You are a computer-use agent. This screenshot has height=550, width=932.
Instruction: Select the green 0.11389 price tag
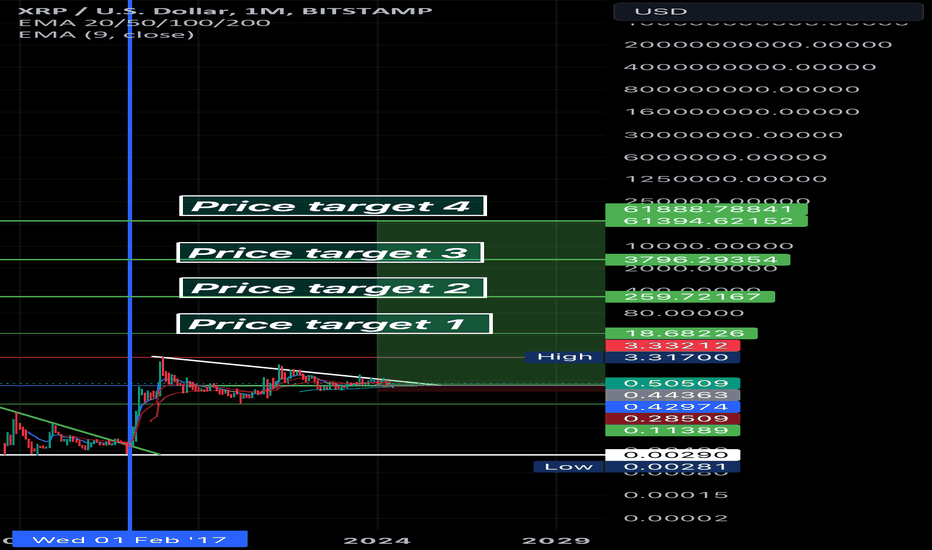(673, 430)
